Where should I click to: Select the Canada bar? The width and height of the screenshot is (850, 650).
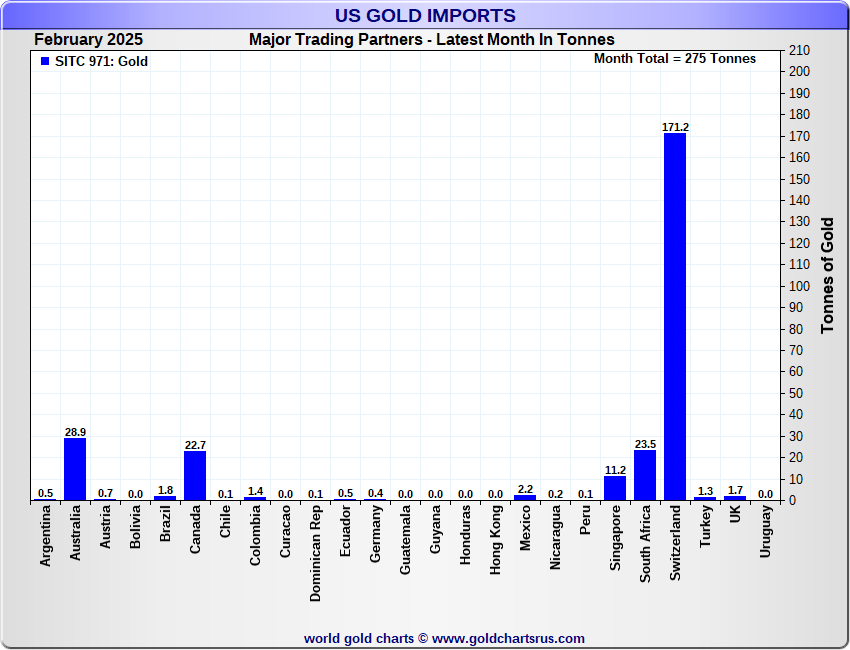195,475
